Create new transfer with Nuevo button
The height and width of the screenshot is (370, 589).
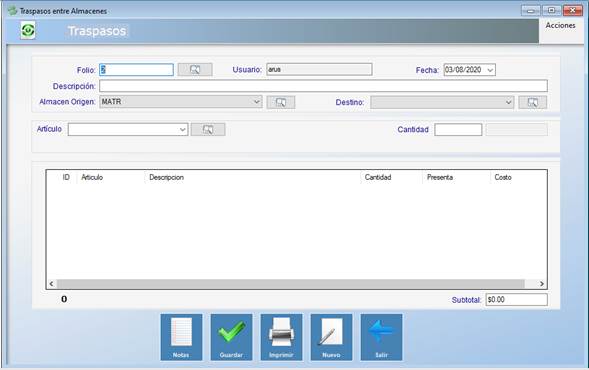(x=331, y=337)
